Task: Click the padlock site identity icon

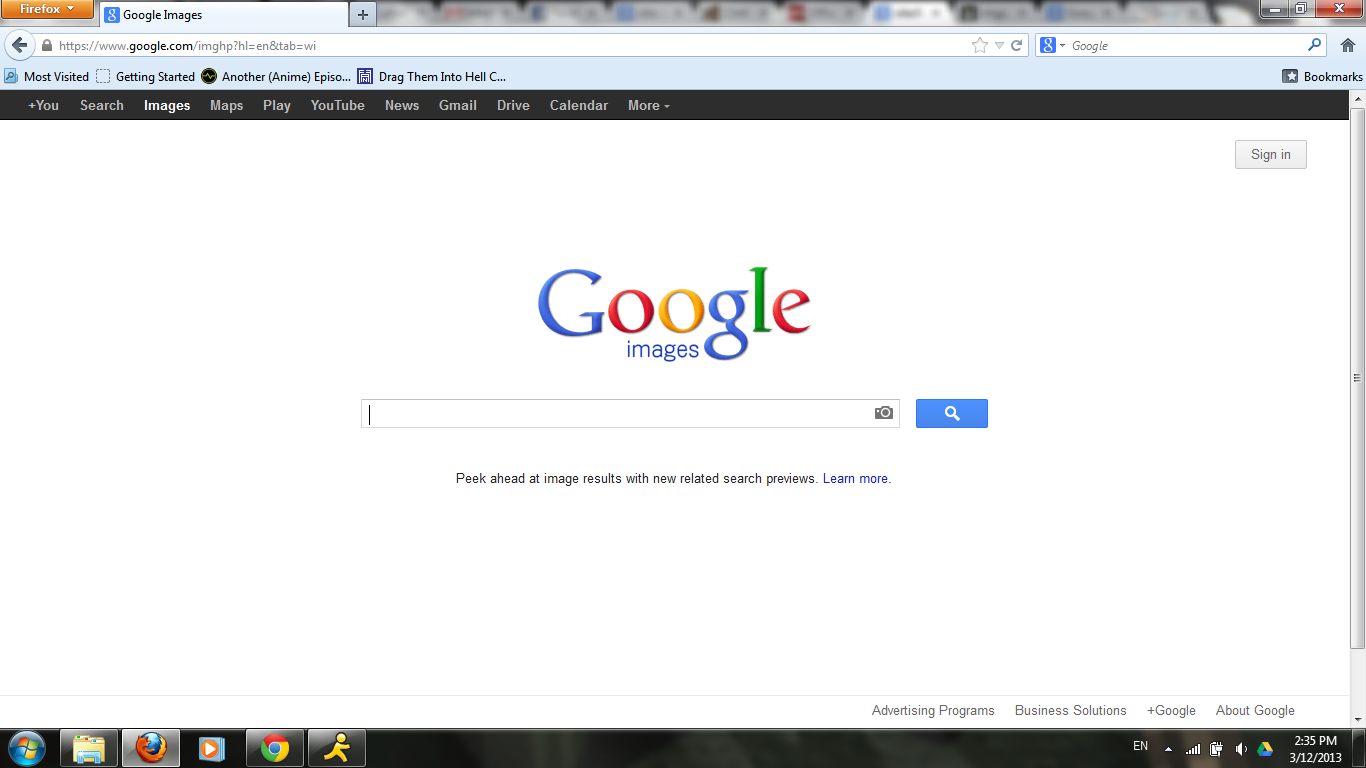Action: coord(46,46)
